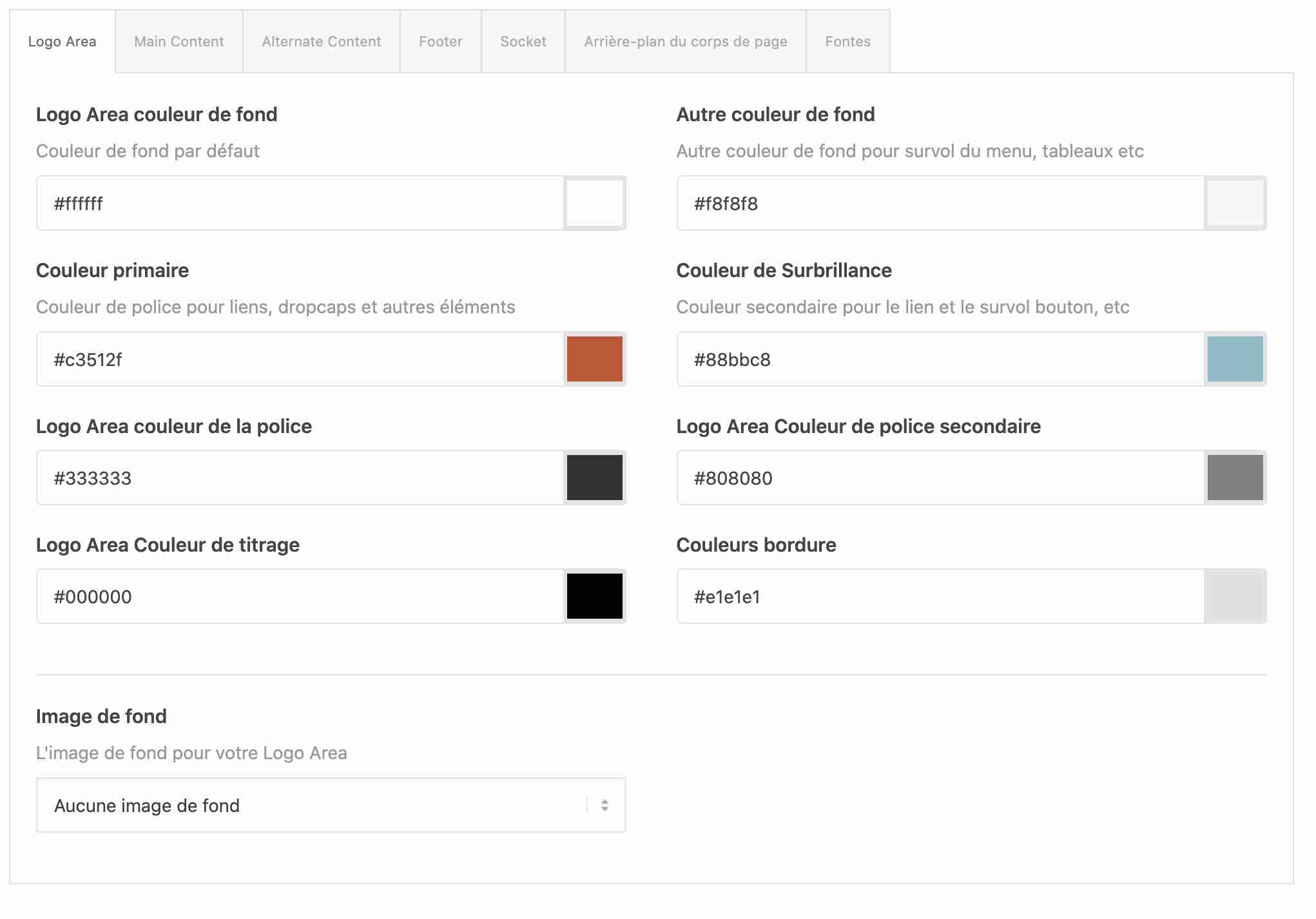
Task: Click the black Couleur de titrage swatch
Action: 594,596
